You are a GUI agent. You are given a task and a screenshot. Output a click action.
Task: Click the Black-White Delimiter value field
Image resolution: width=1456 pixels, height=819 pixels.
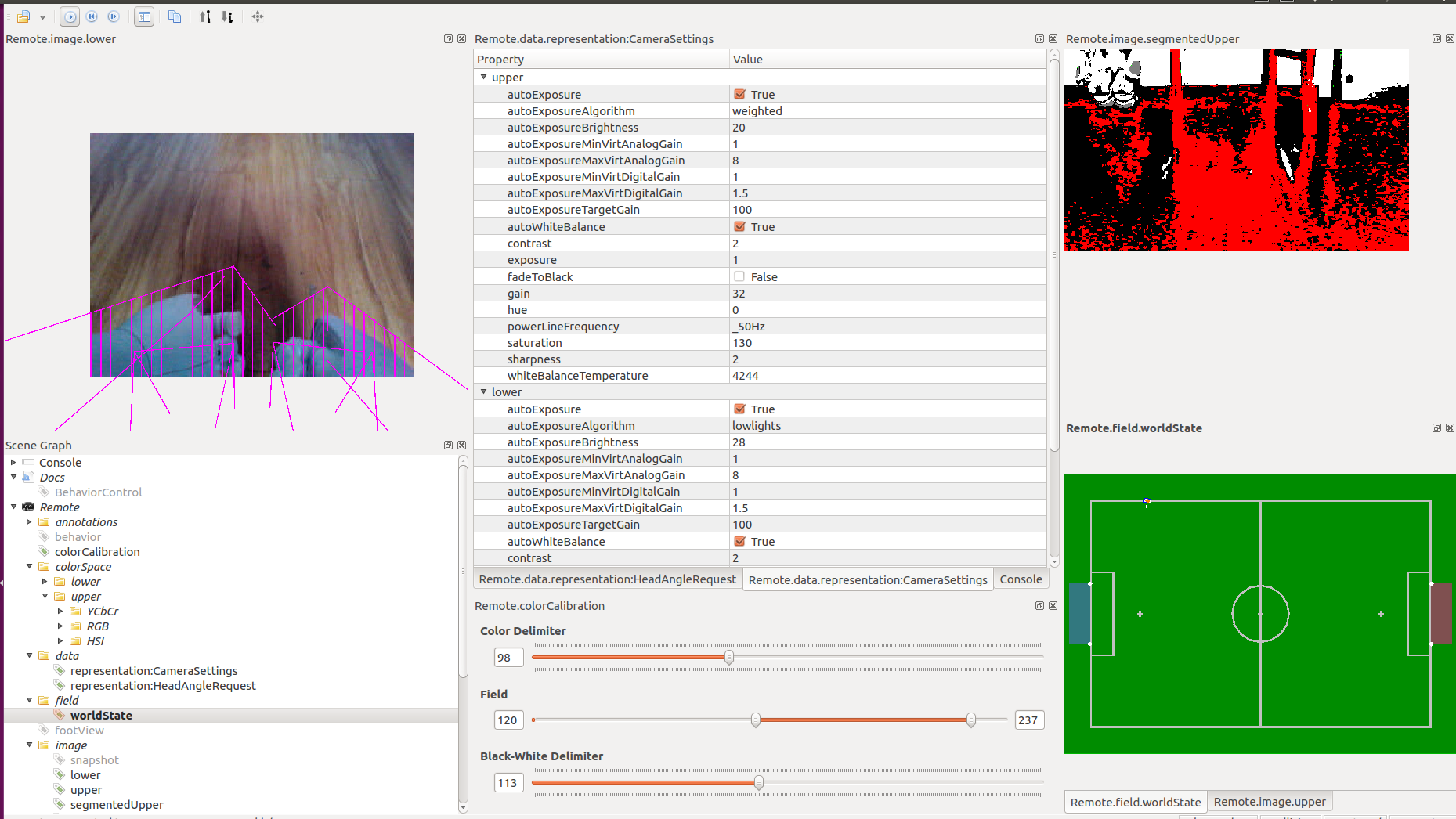coord(508,783)
